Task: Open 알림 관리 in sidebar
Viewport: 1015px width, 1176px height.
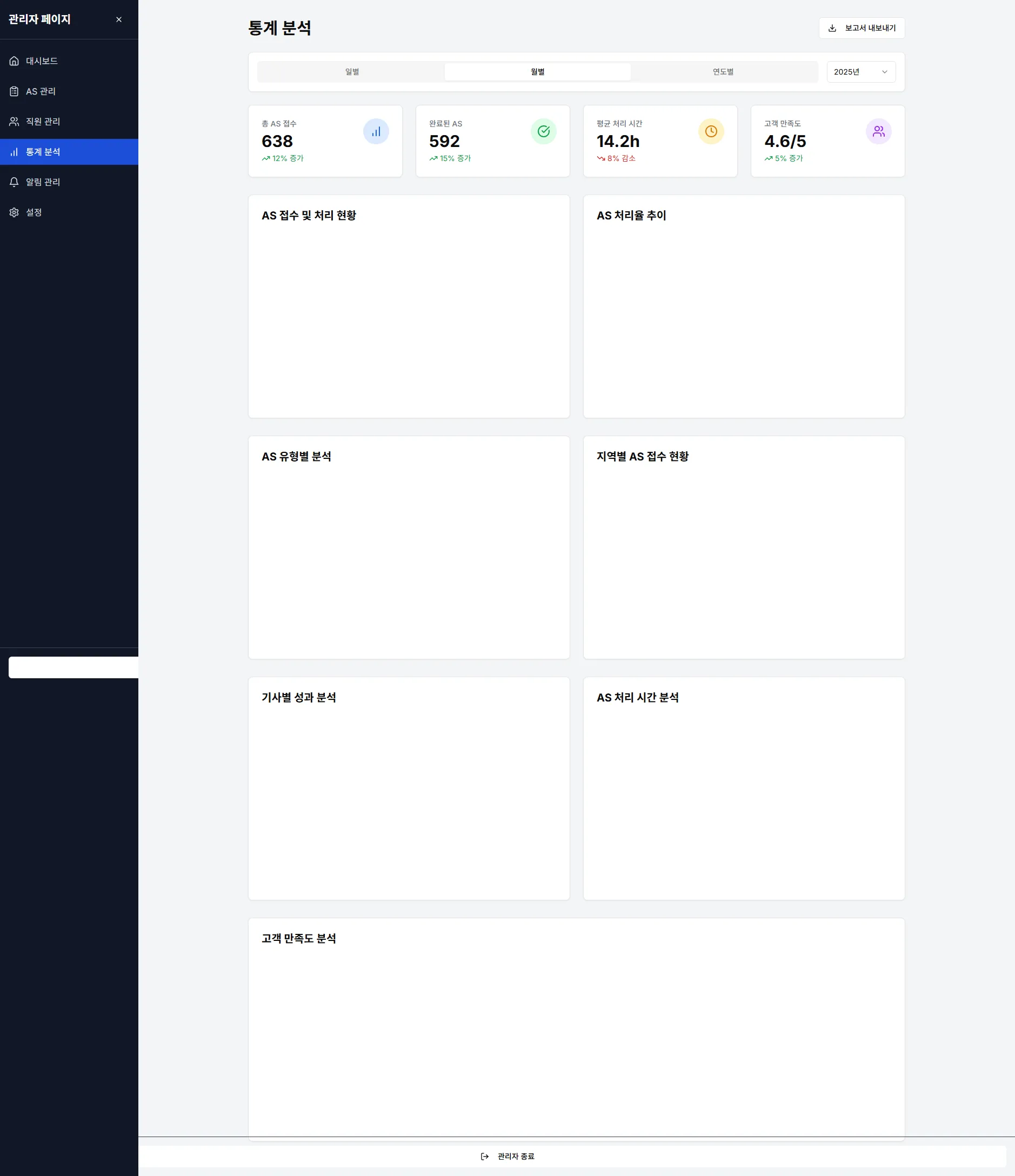Action: 69,182
